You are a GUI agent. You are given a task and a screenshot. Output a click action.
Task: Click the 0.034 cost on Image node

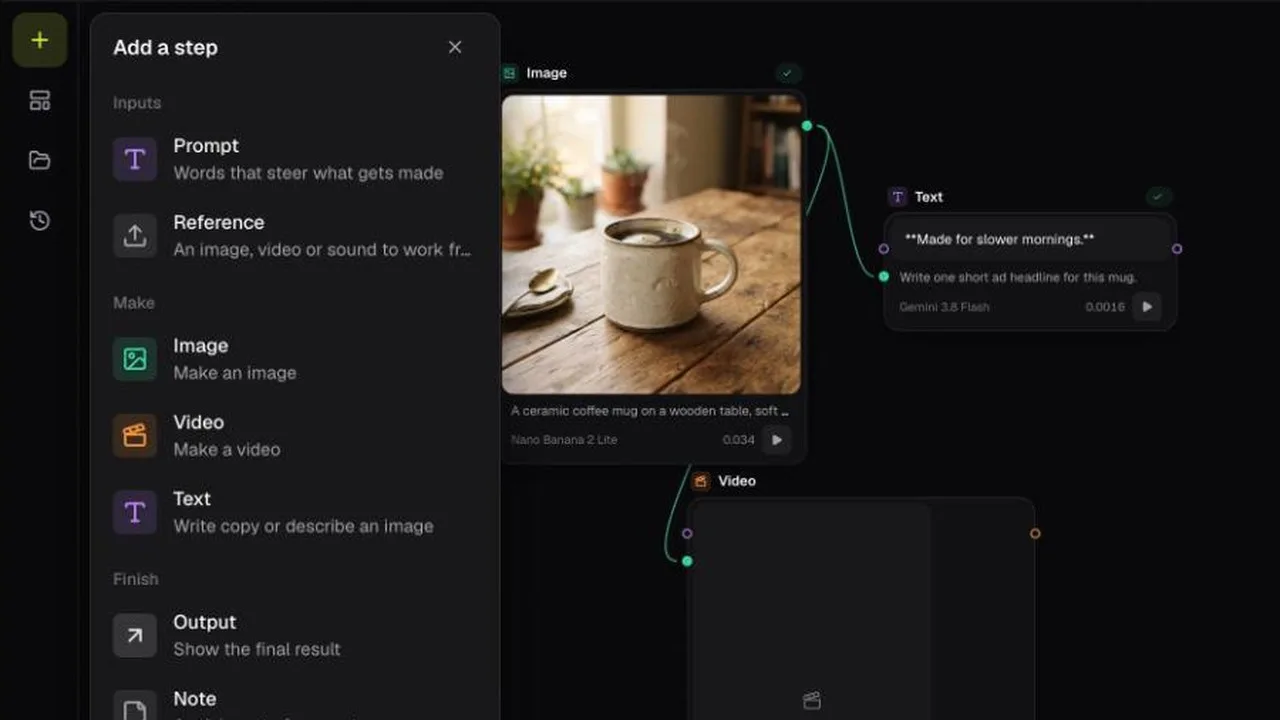click(x=739, y=440)
